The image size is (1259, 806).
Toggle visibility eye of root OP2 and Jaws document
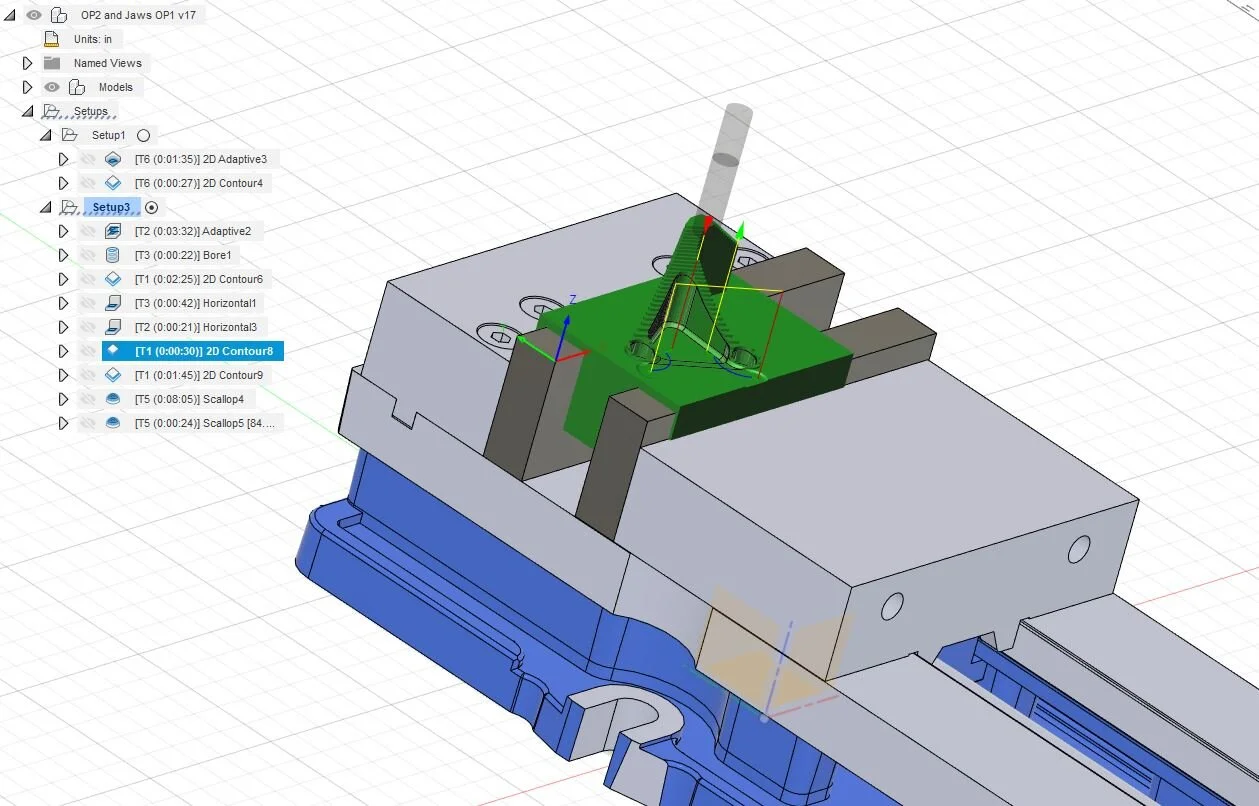click(x=34, y=15)
